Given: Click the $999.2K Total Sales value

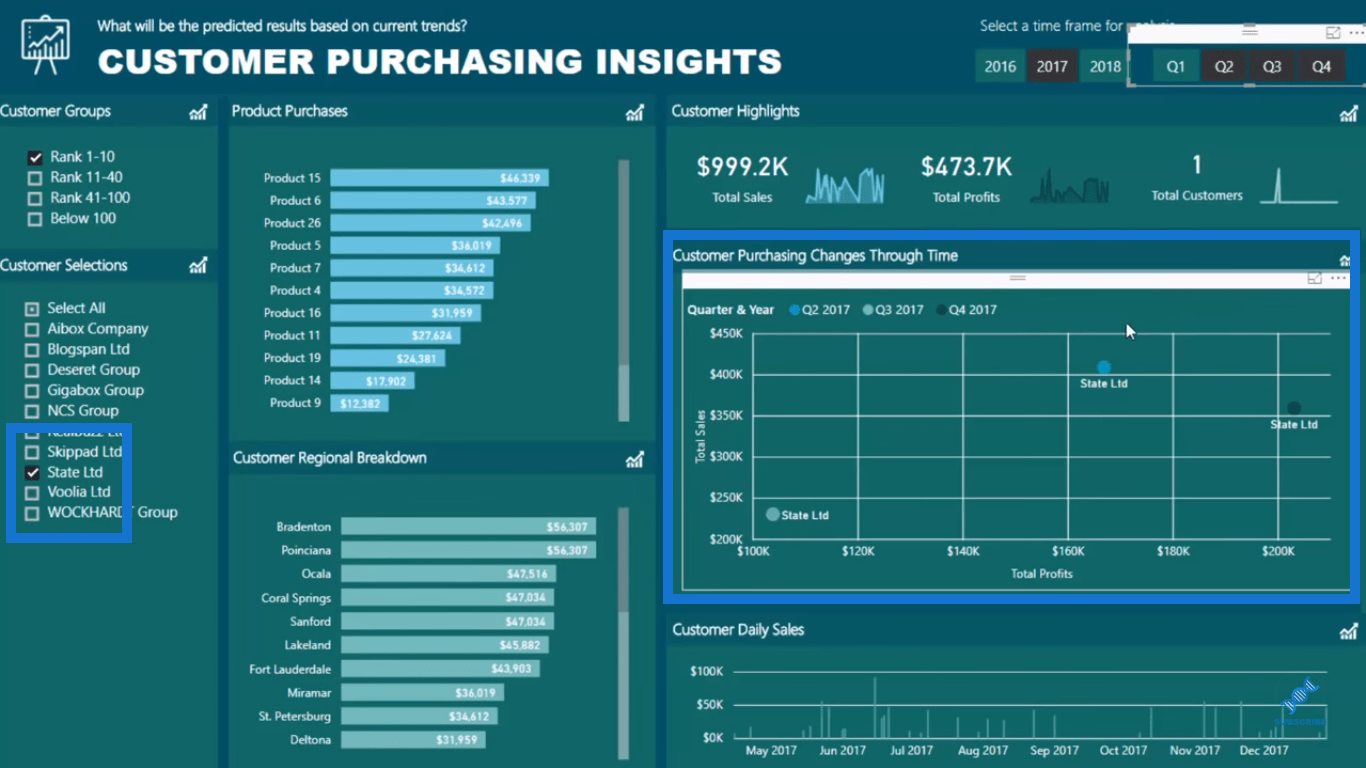Looking at the screenshot, I should click(742, 166).
